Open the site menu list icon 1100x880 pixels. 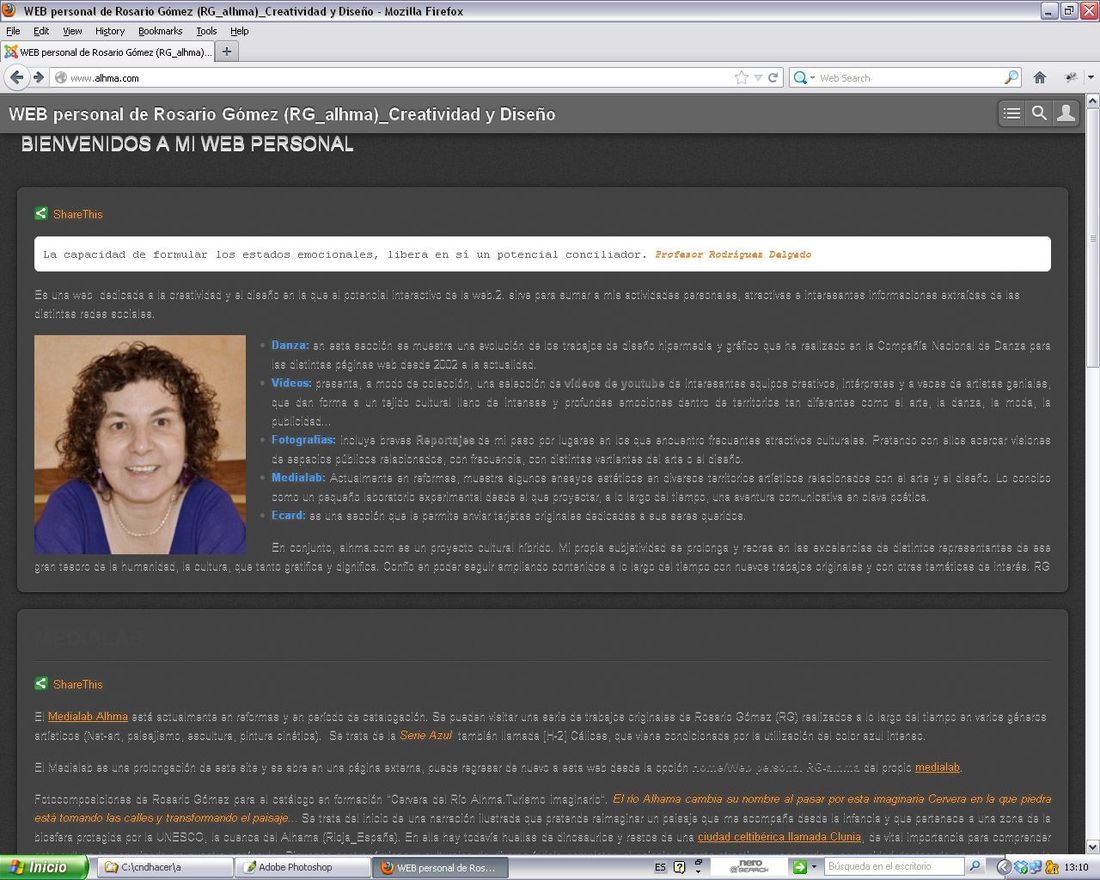click(x=1012, y=113)
